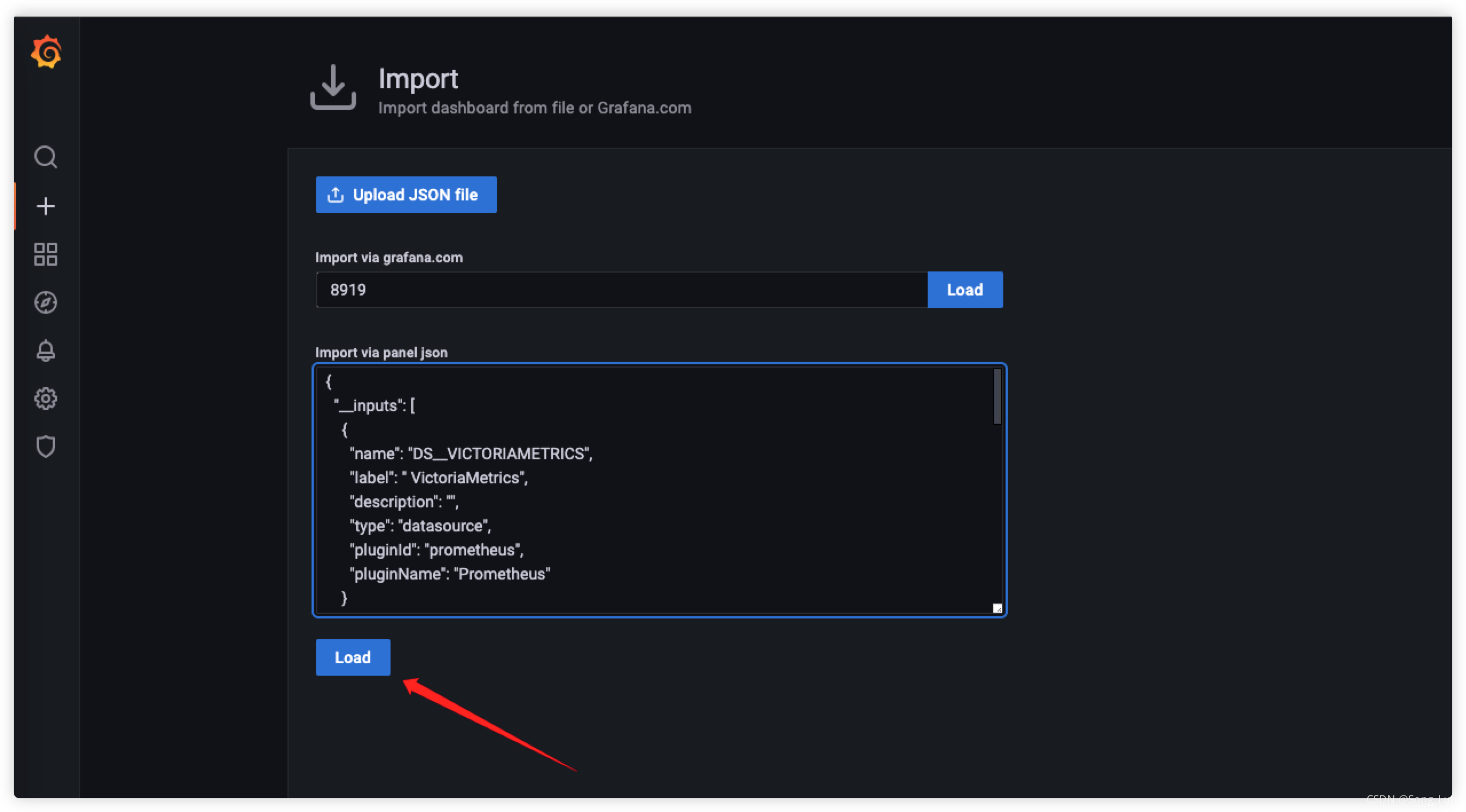Click the 'Import via grafana.com' label
The image size is (1466, 812).
pos(389,258)
